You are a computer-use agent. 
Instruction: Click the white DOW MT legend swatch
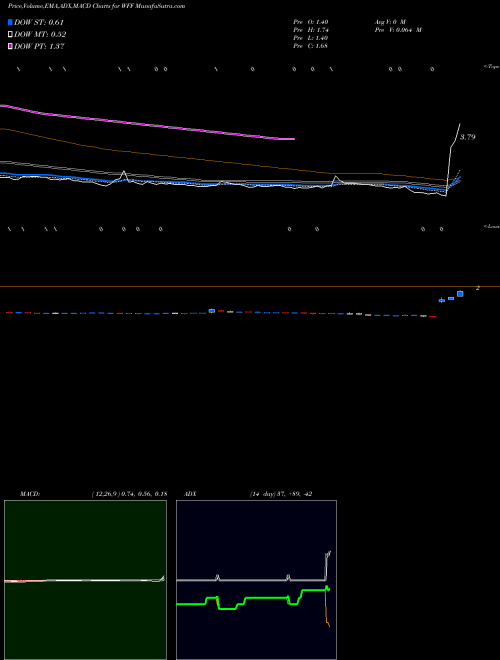pyautogui.click(x=10, y=35)
